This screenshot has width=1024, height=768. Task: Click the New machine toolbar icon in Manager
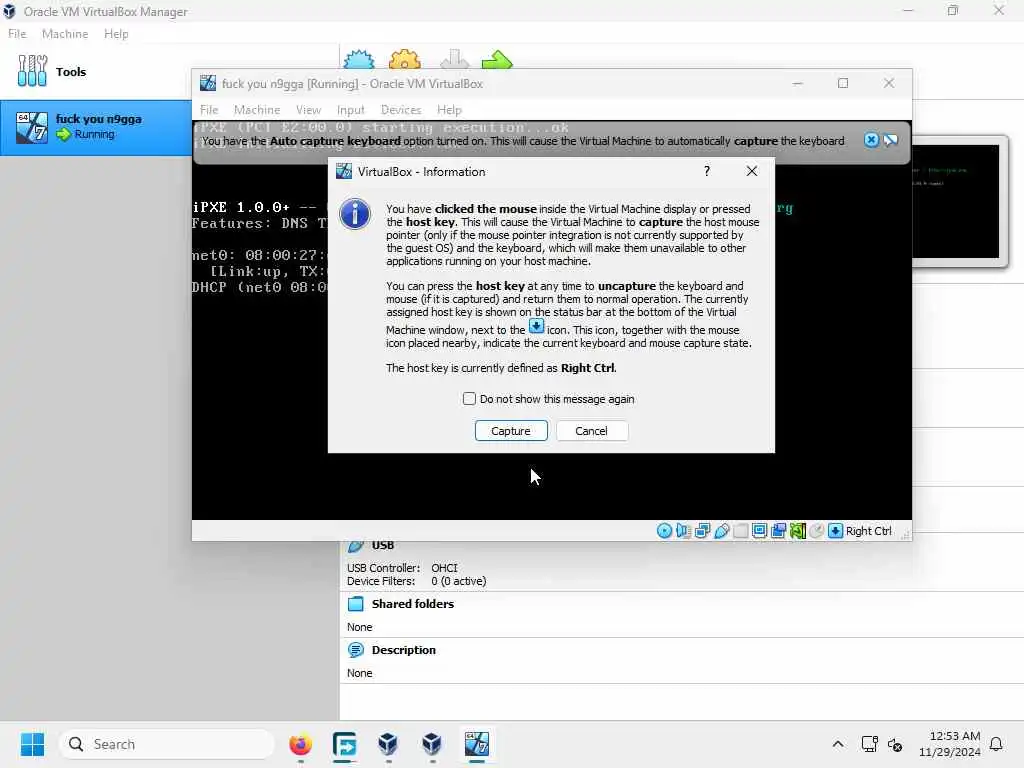[359, 59]
